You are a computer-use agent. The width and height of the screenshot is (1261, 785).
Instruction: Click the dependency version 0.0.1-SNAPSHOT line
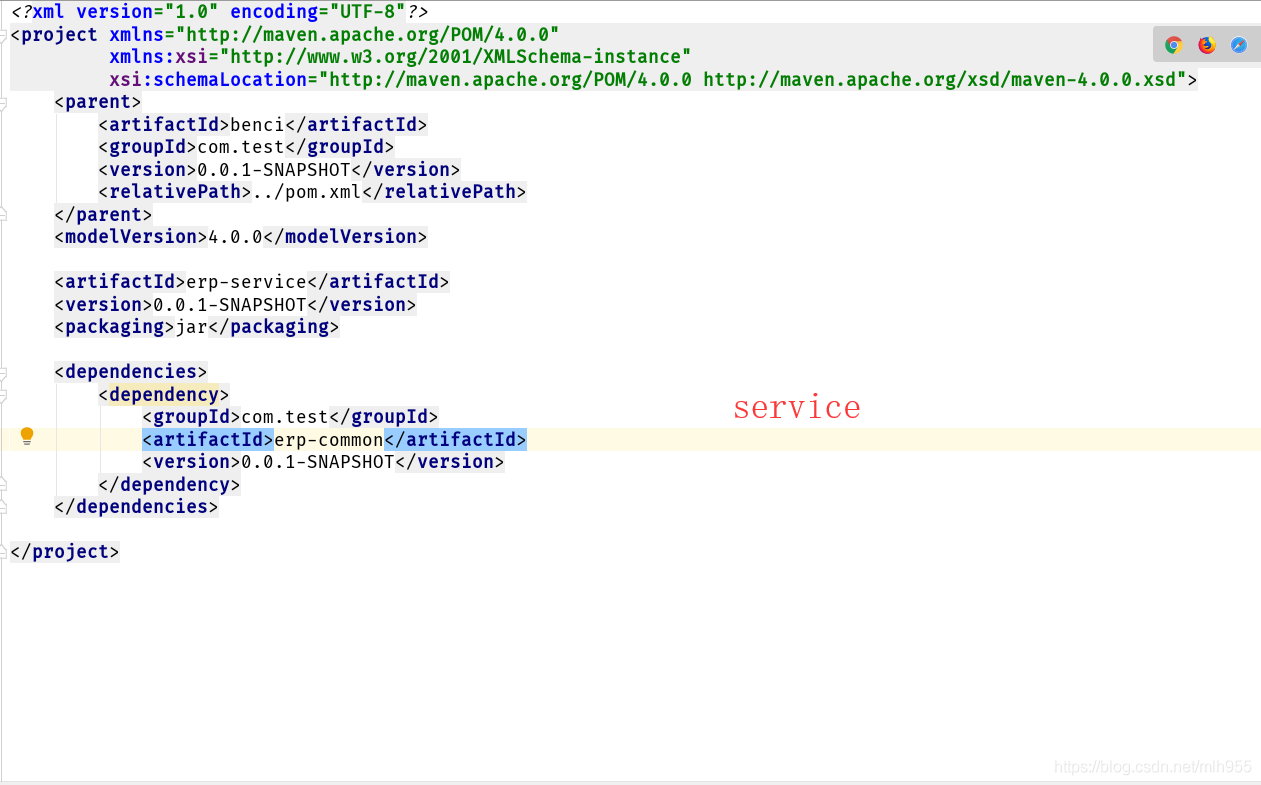click(323, 462)
